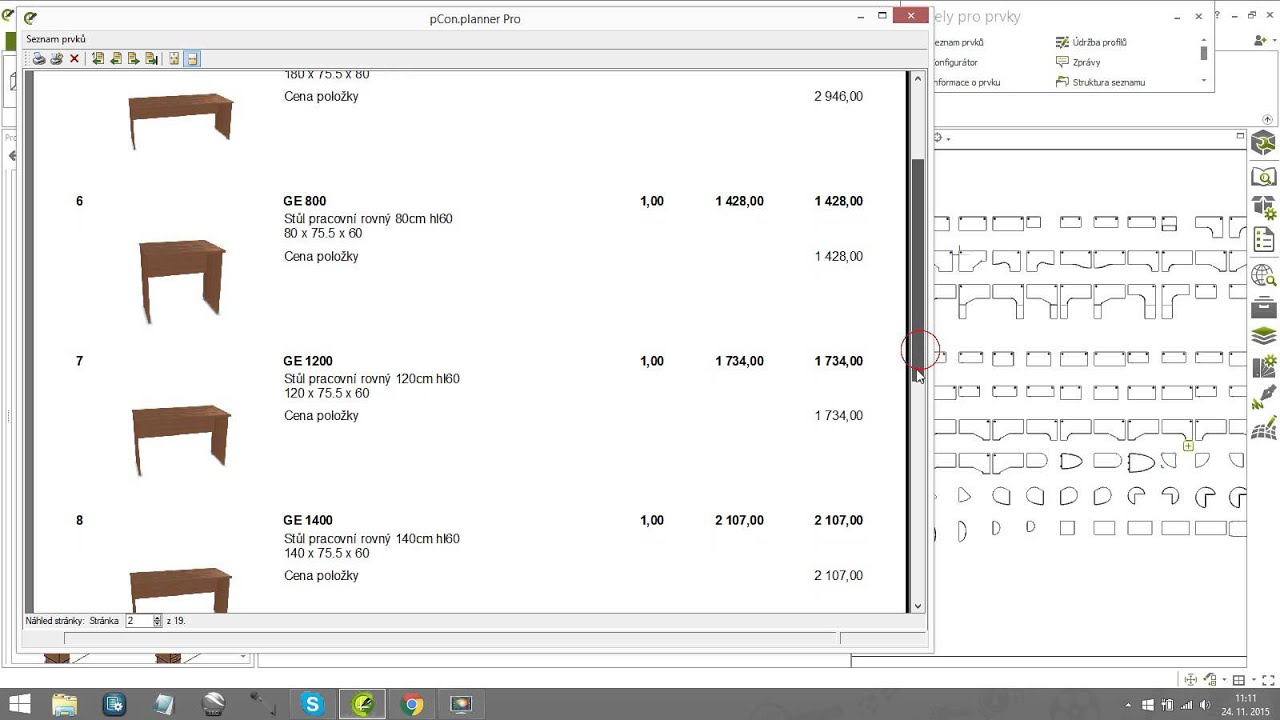The width and height of the screenshot is (1280, 720).
Task: Go to previous page toolbar icon
Action: coord(116,59)
